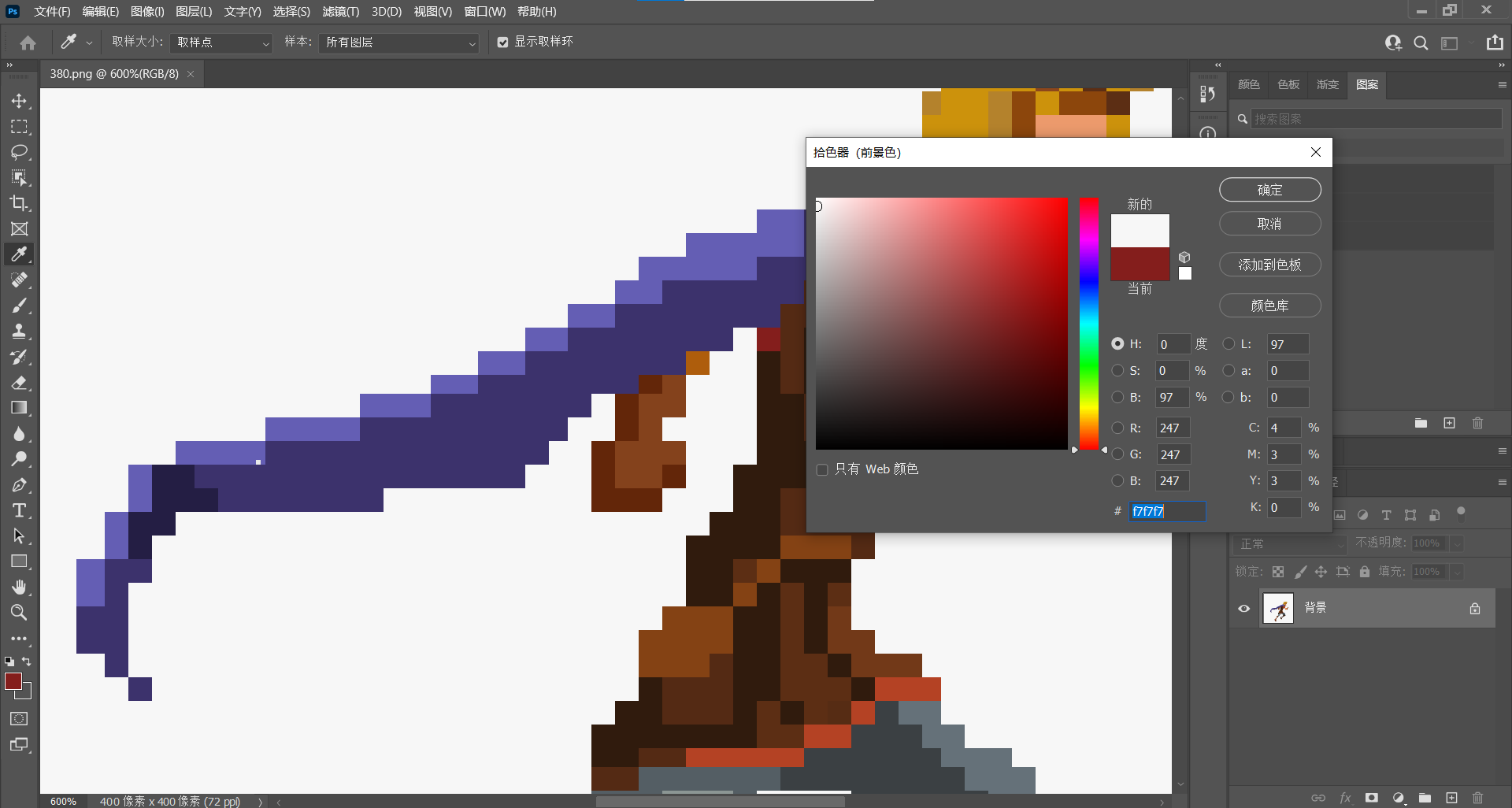The width and height of the screenshot is (1512, 808).
Task: Open the status bar info arrow
Action: (x=259, y=802)
